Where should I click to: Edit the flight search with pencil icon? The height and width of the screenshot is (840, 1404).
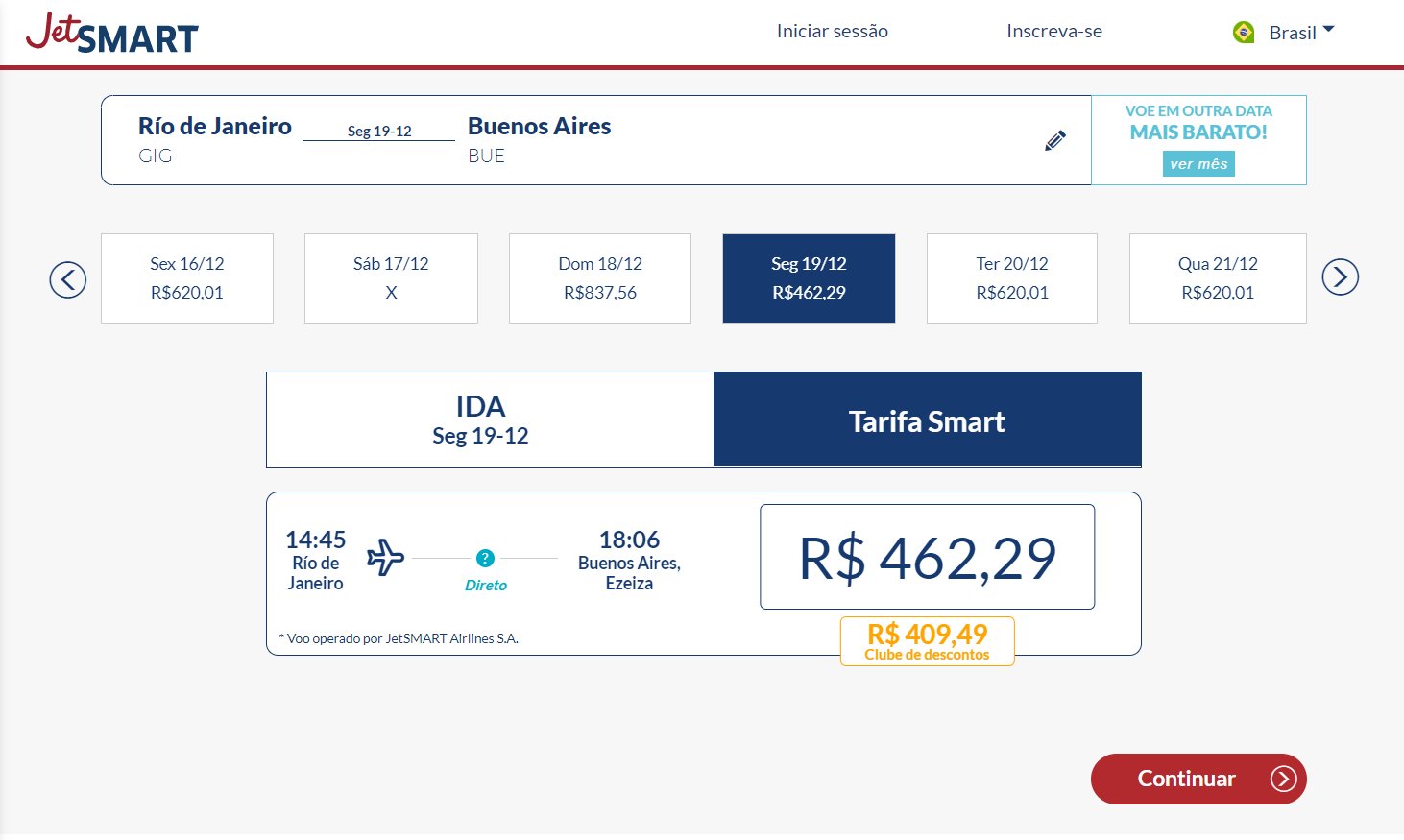[1055, 140]
